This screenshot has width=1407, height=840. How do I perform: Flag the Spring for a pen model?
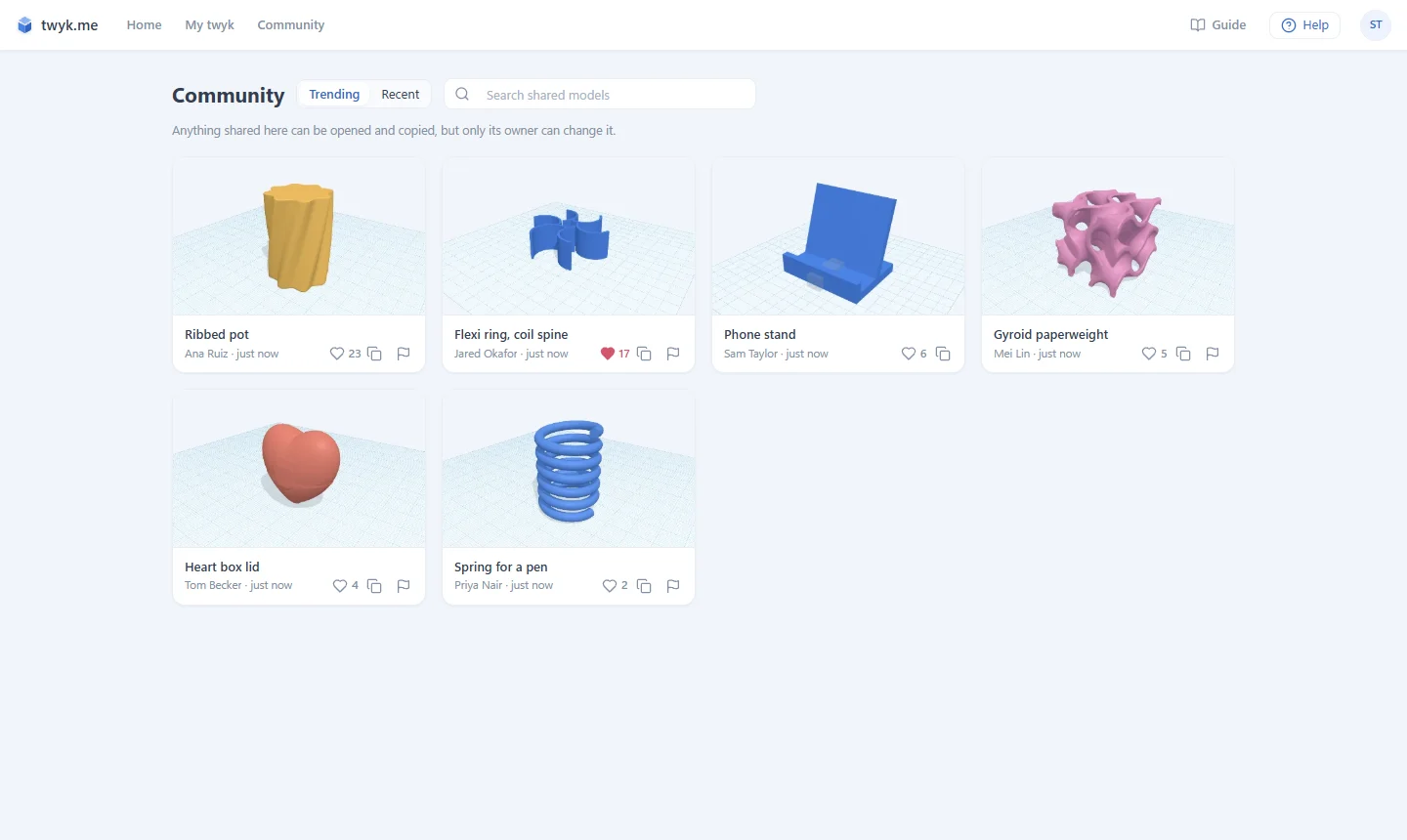[673, 586]
